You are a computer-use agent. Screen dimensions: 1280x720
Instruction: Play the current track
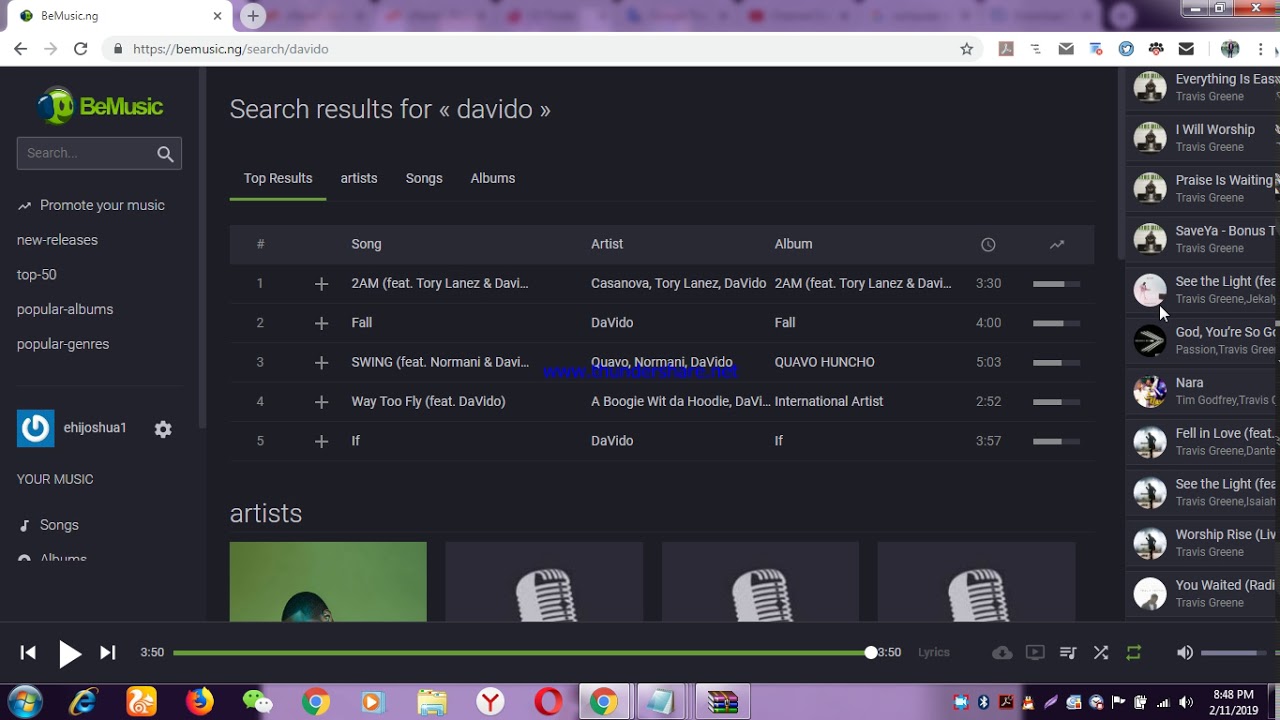[69, 653]
